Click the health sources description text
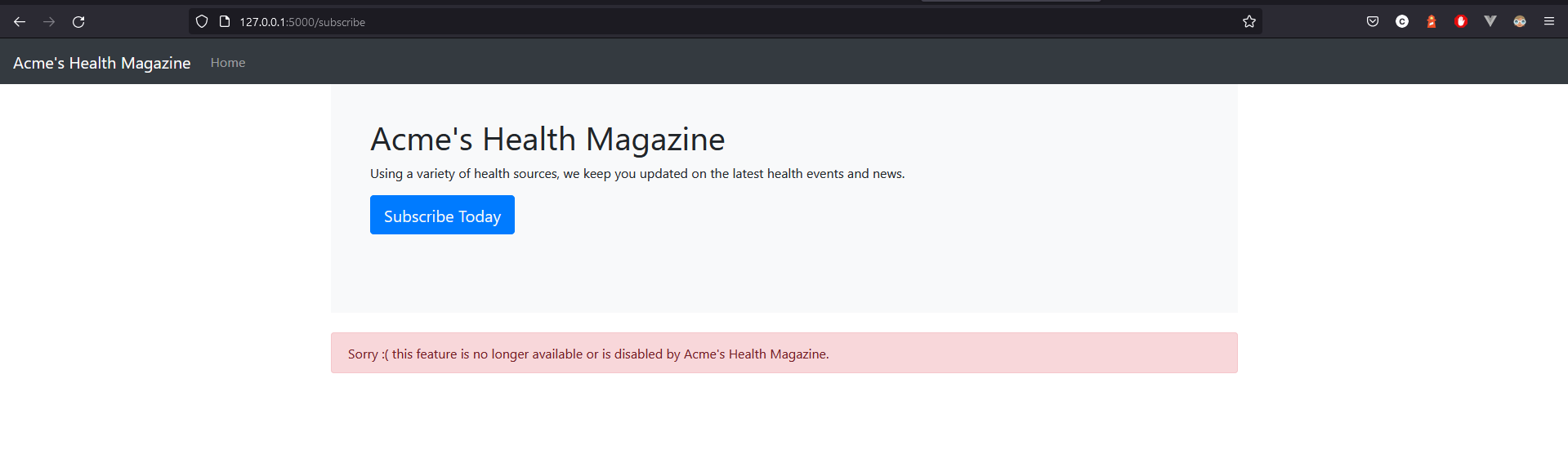The height and width of the screenshot is (472, 1568). (x=637, y=174)
